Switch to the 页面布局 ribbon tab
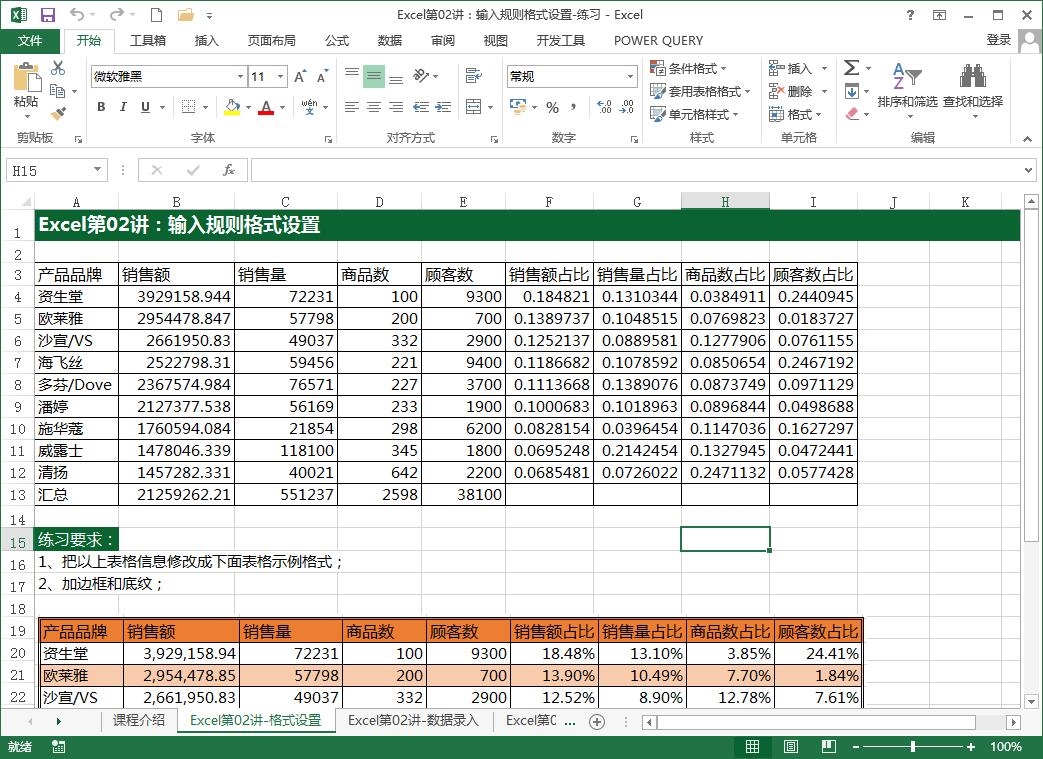1043x759 pixels. pos(271,41)
